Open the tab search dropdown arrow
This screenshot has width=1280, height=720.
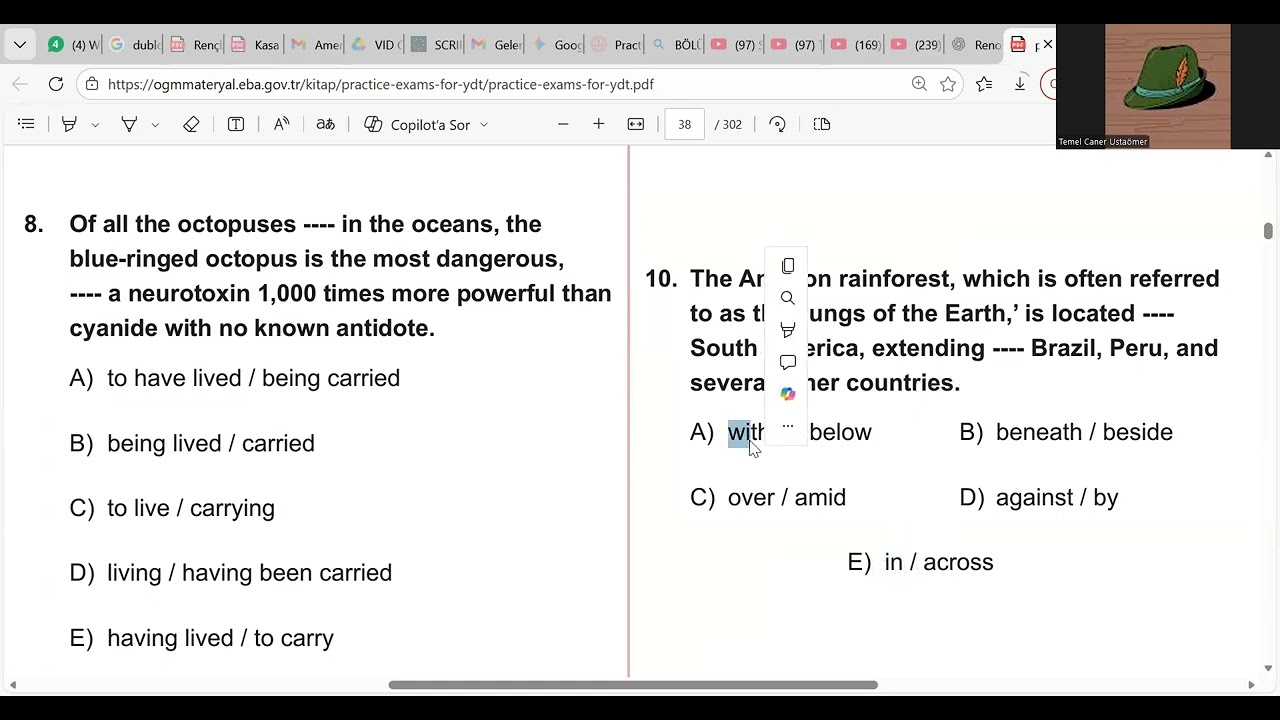(x=20, y=45)
